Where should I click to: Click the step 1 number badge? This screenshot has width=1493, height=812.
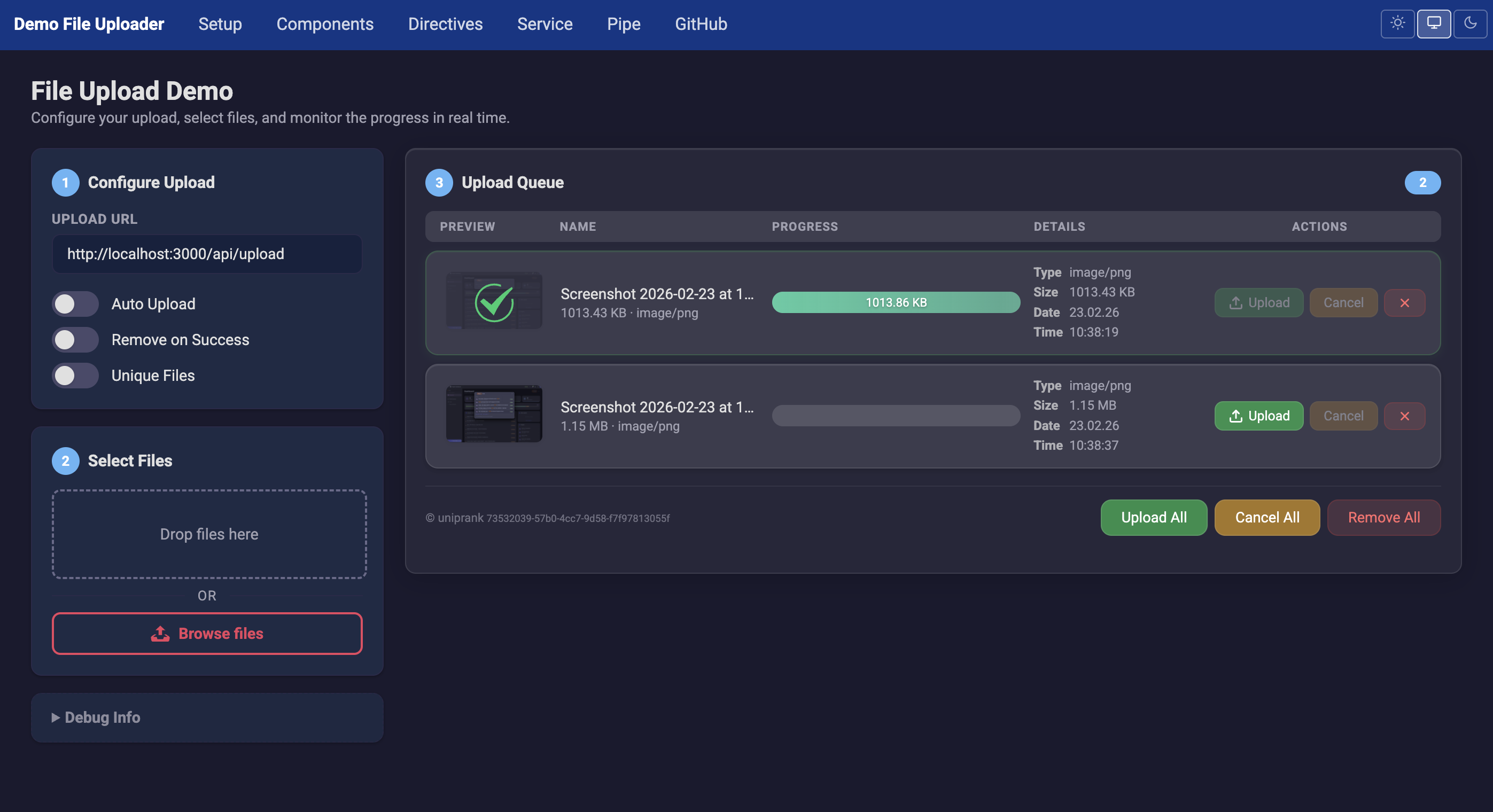66,183
